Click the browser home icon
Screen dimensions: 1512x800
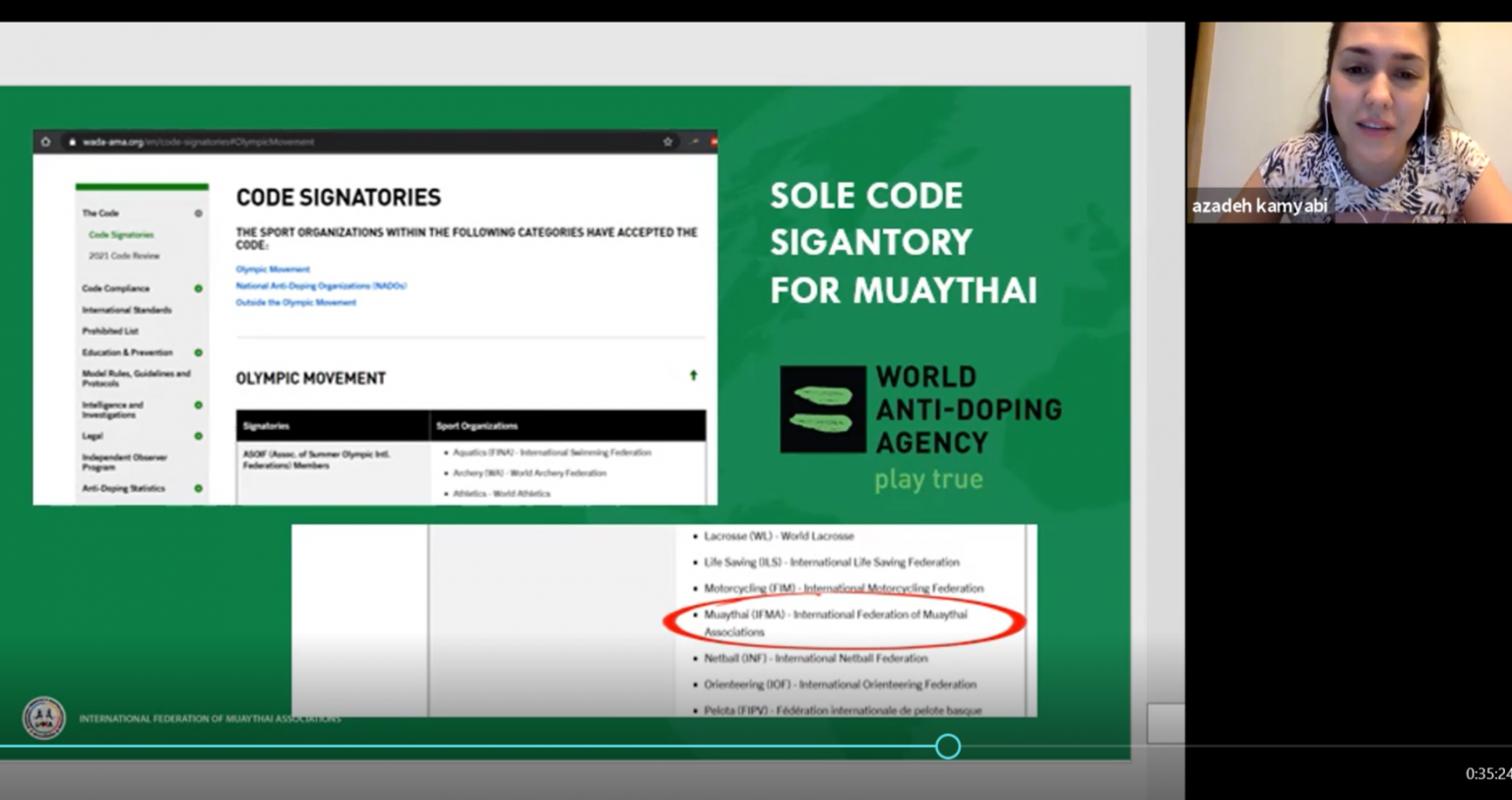tap(45, 142)
